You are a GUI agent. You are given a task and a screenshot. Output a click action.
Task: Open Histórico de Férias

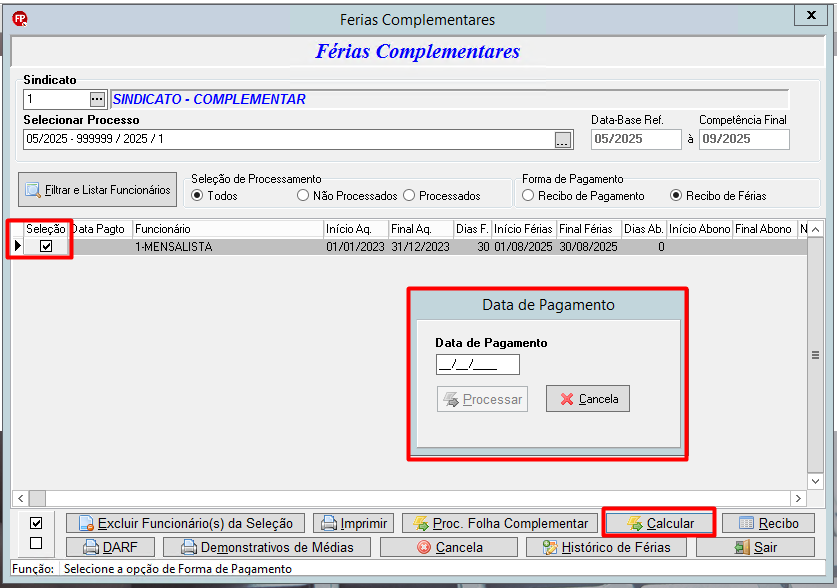[x=606, y=547]
